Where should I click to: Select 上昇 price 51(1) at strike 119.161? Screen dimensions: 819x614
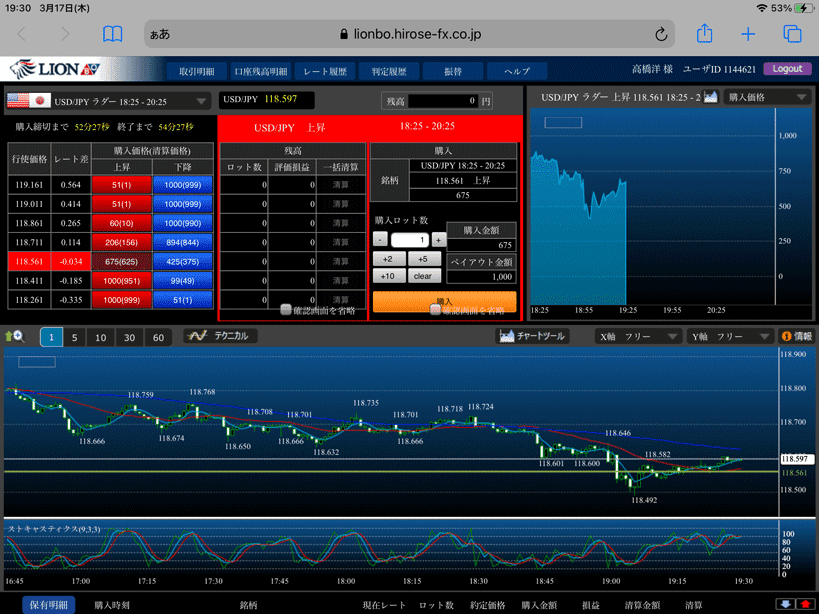click(x=122, y=185)
